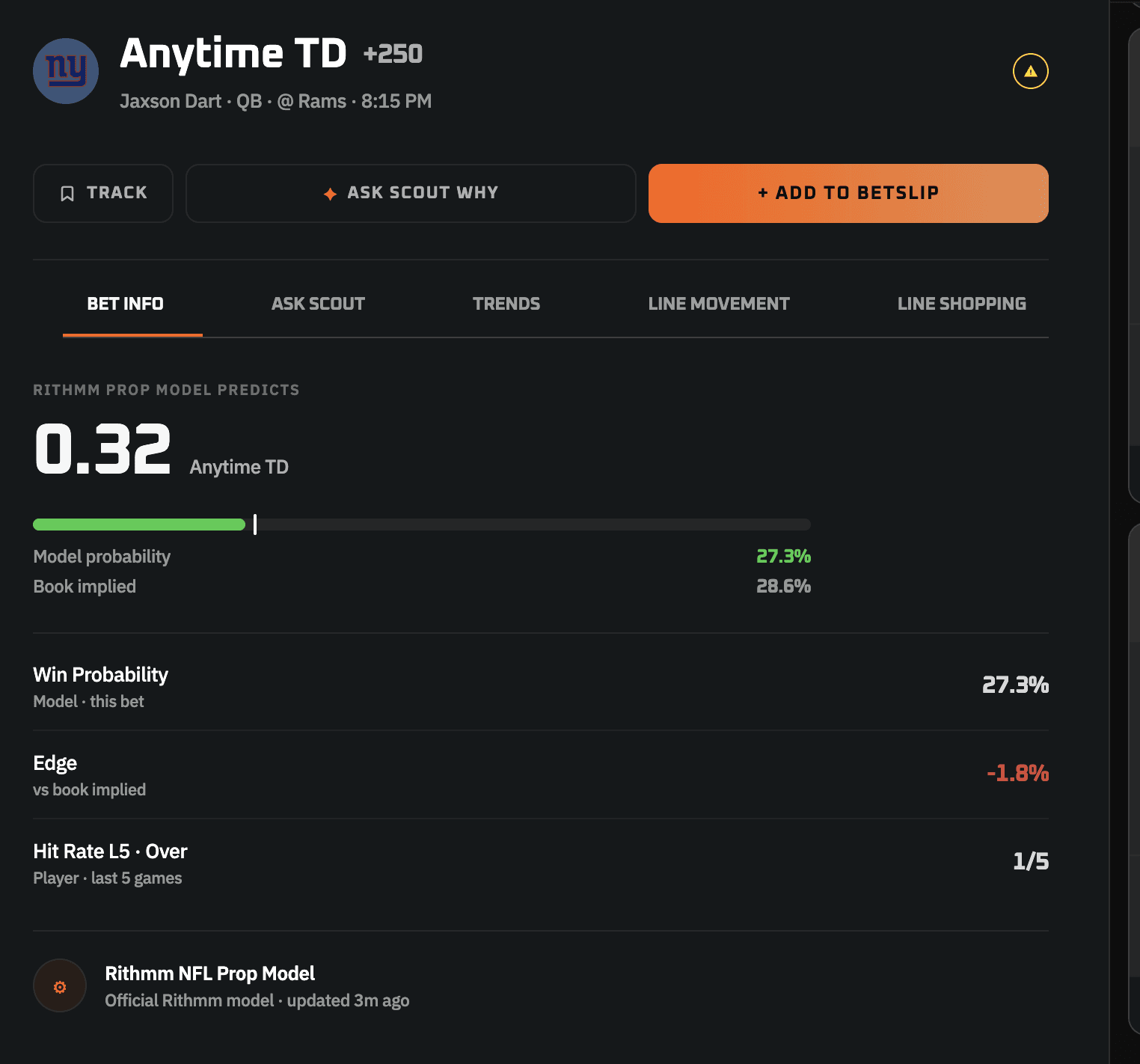This screenshot has height=1064, width=1140.
Task: Click the Jaxson Dart game details line
Action: coord(276,101)
